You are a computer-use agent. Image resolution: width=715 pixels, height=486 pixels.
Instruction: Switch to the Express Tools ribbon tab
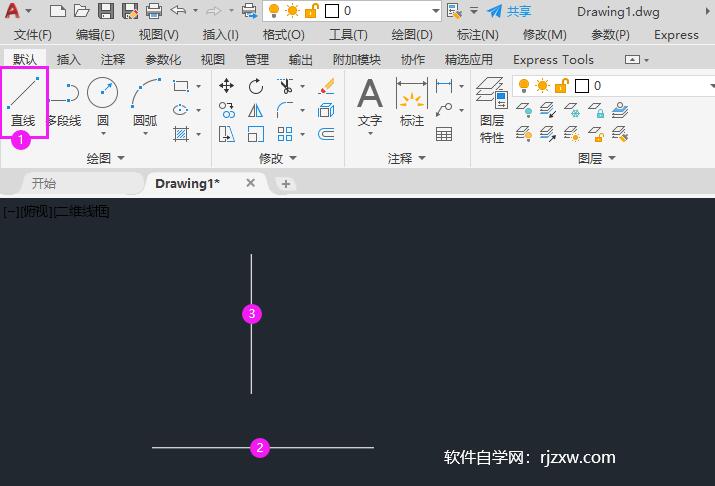tap(553, 59)
